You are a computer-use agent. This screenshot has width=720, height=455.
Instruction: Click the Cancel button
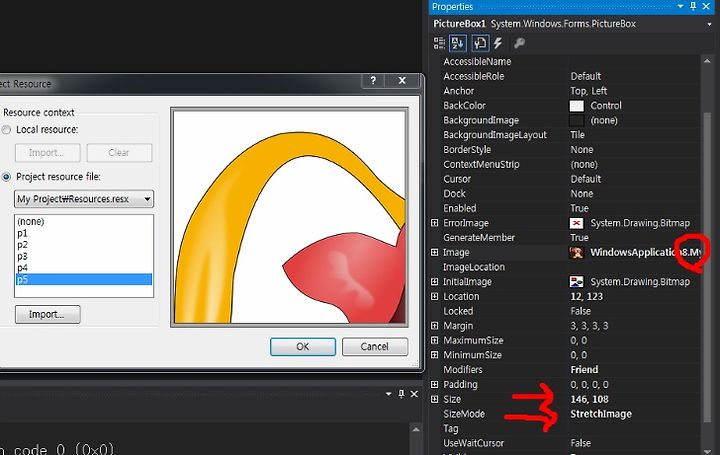pyautogui.click(x=375, y=347)
